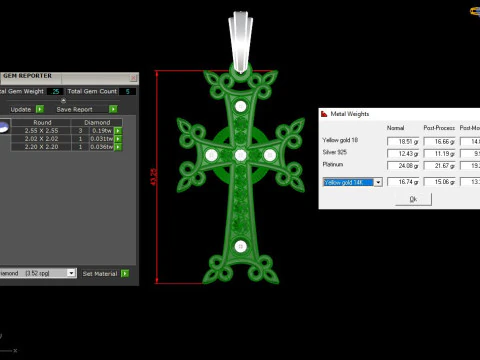The image size is (480, 360).
Task: Click the 16.74 gr normal weight field
Action: coord(403,182)
